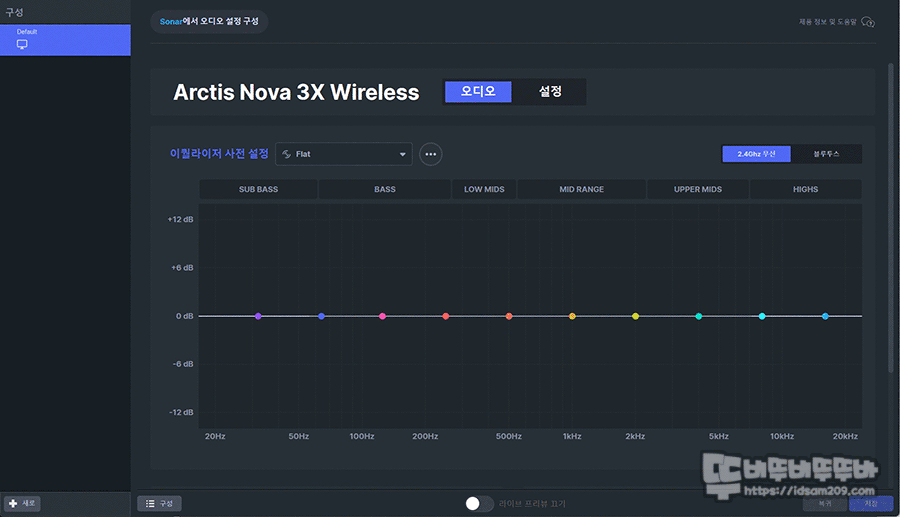Select the EQ point above 500Hz
This screenshot has width=900, height=517.
(x=509, y=316)
